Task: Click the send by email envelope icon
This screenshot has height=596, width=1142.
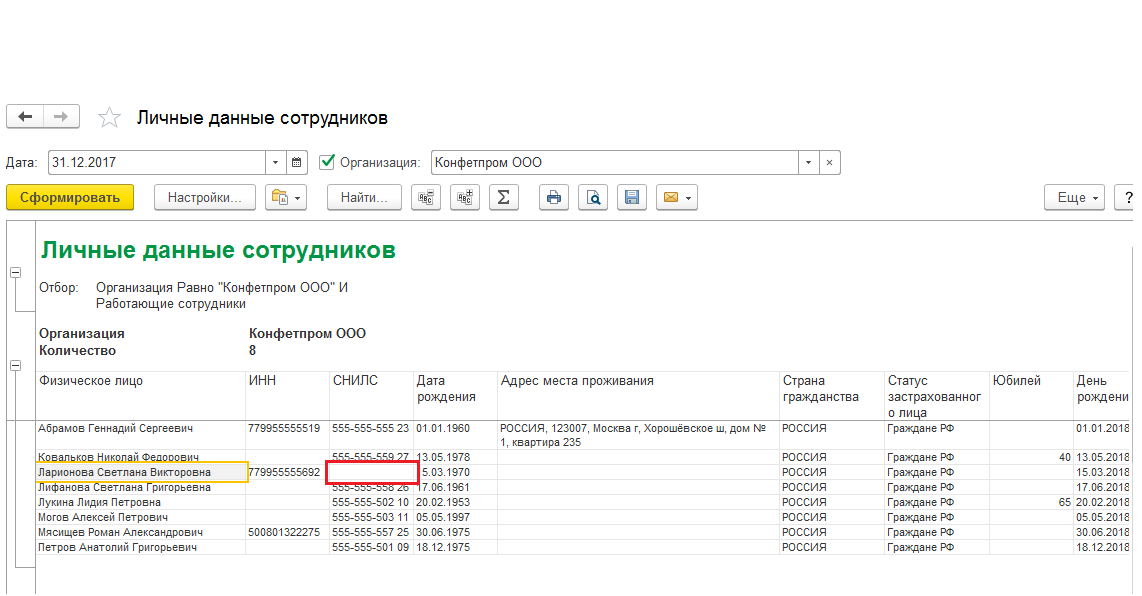Action: (676, 198)
